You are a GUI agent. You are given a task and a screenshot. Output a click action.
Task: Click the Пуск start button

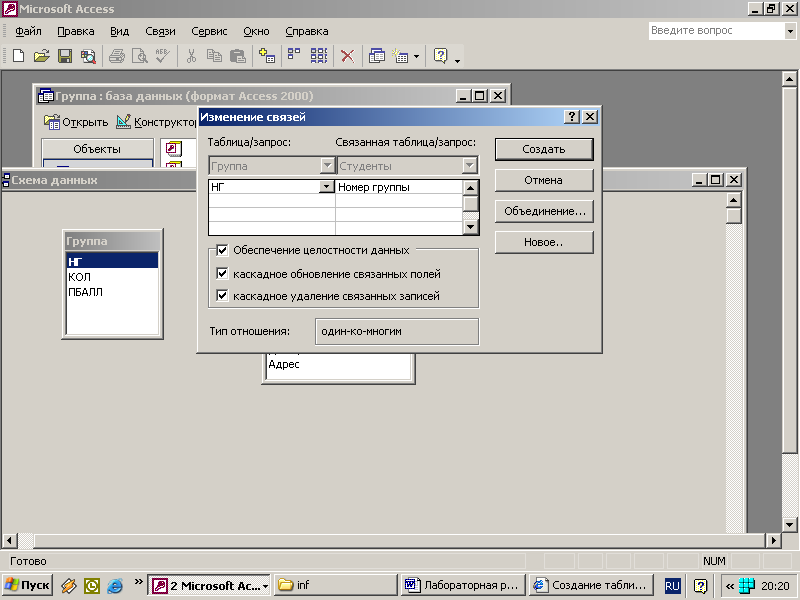[28, 585]
